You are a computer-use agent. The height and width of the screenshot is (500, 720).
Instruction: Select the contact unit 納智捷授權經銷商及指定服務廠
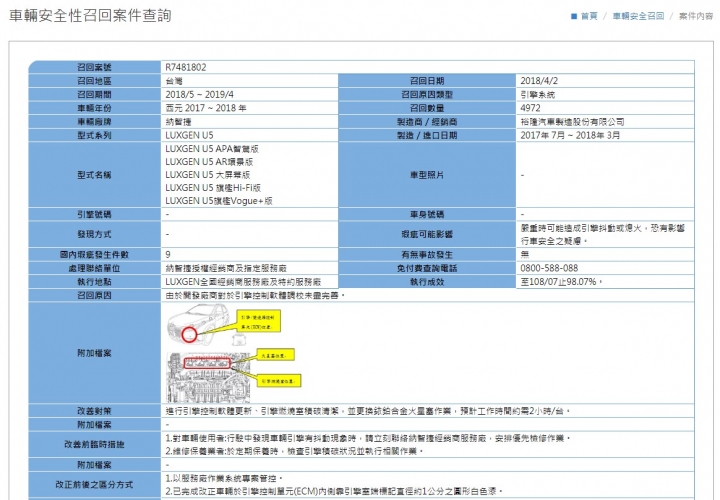click(x=226, y=268)
